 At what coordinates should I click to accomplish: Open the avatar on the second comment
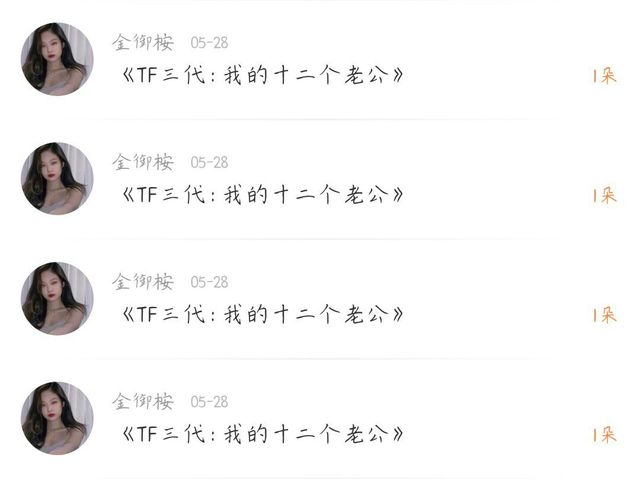(x=57, y=178)
